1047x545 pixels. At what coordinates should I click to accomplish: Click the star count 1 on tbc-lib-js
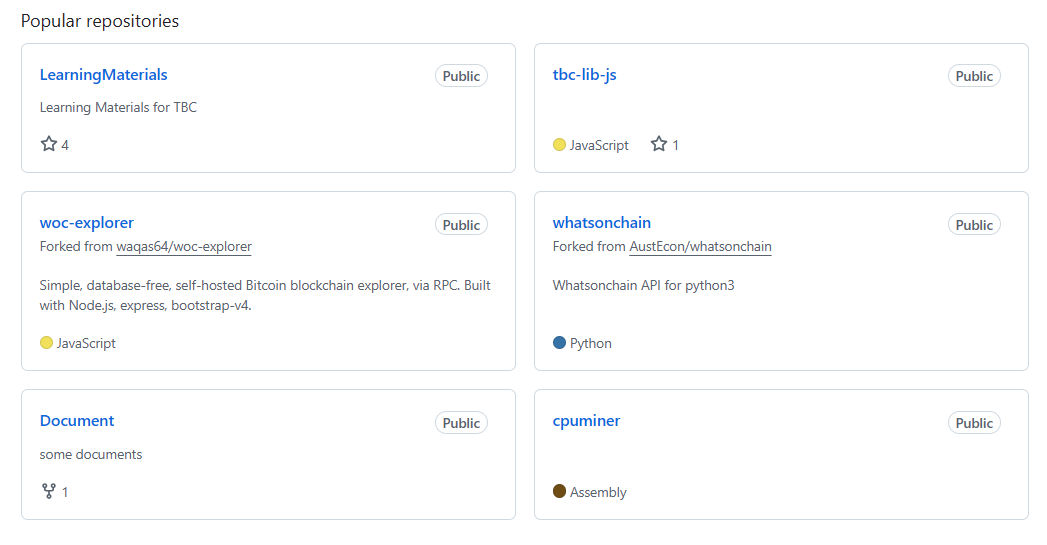pos(675,145)
